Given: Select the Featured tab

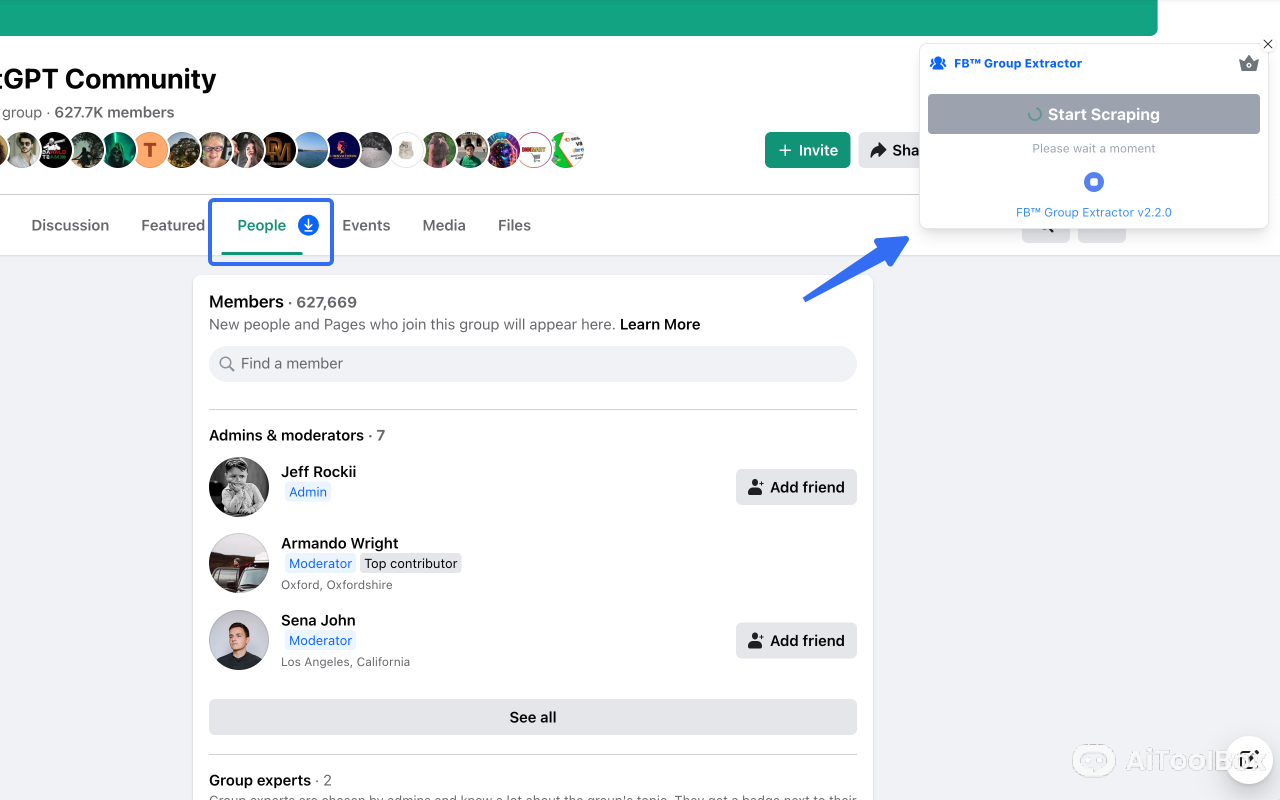Looking at the screenshot, I should tap(172, 225).
